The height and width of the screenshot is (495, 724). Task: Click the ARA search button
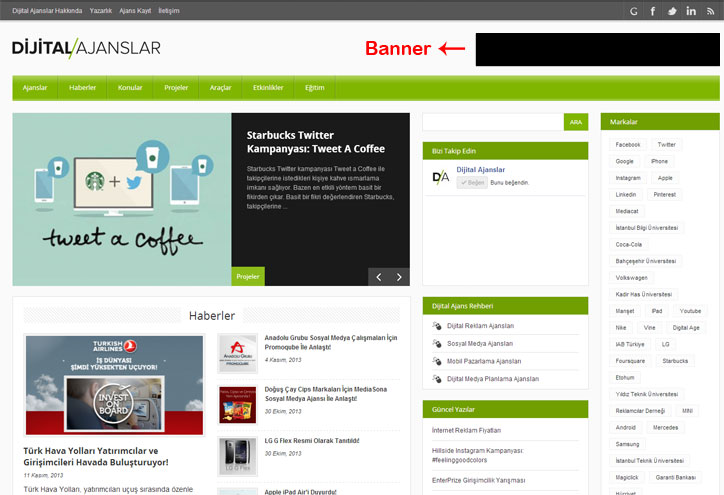click(576, 122)
